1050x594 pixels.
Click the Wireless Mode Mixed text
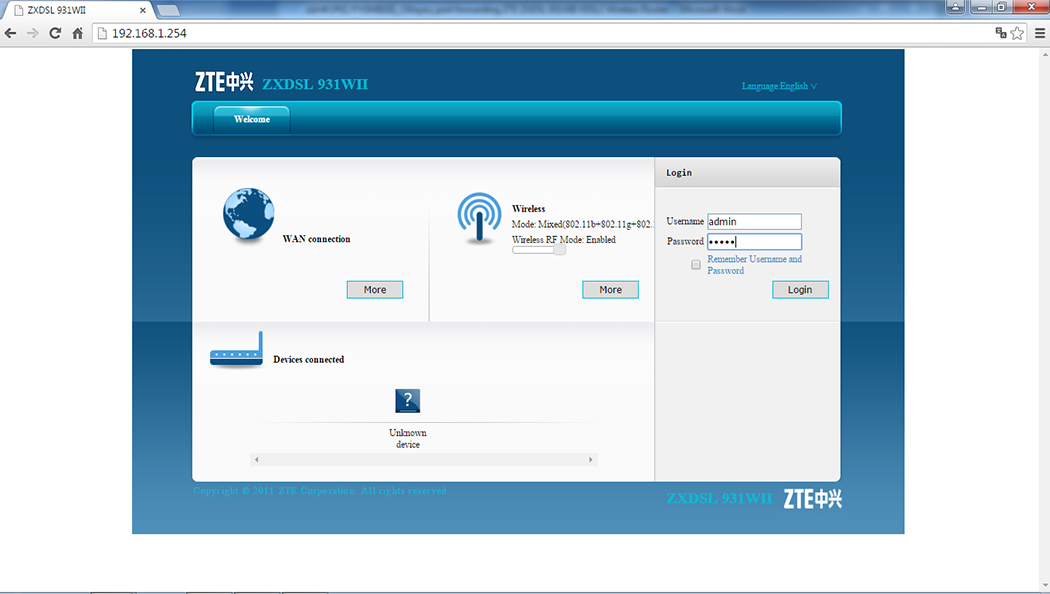coord(583,224)
